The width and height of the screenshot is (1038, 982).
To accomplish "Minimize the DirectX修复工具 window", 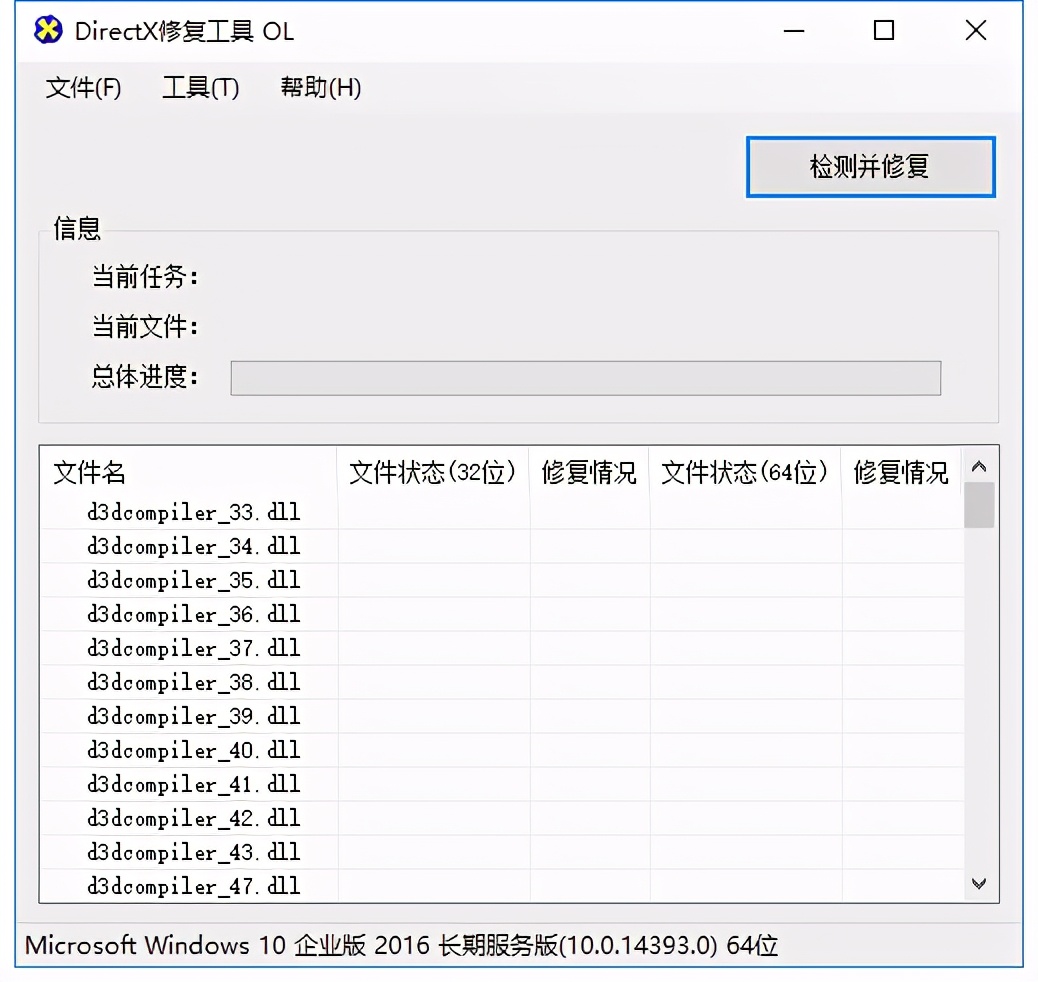I will pyautogui.click(x=794, y=30).
